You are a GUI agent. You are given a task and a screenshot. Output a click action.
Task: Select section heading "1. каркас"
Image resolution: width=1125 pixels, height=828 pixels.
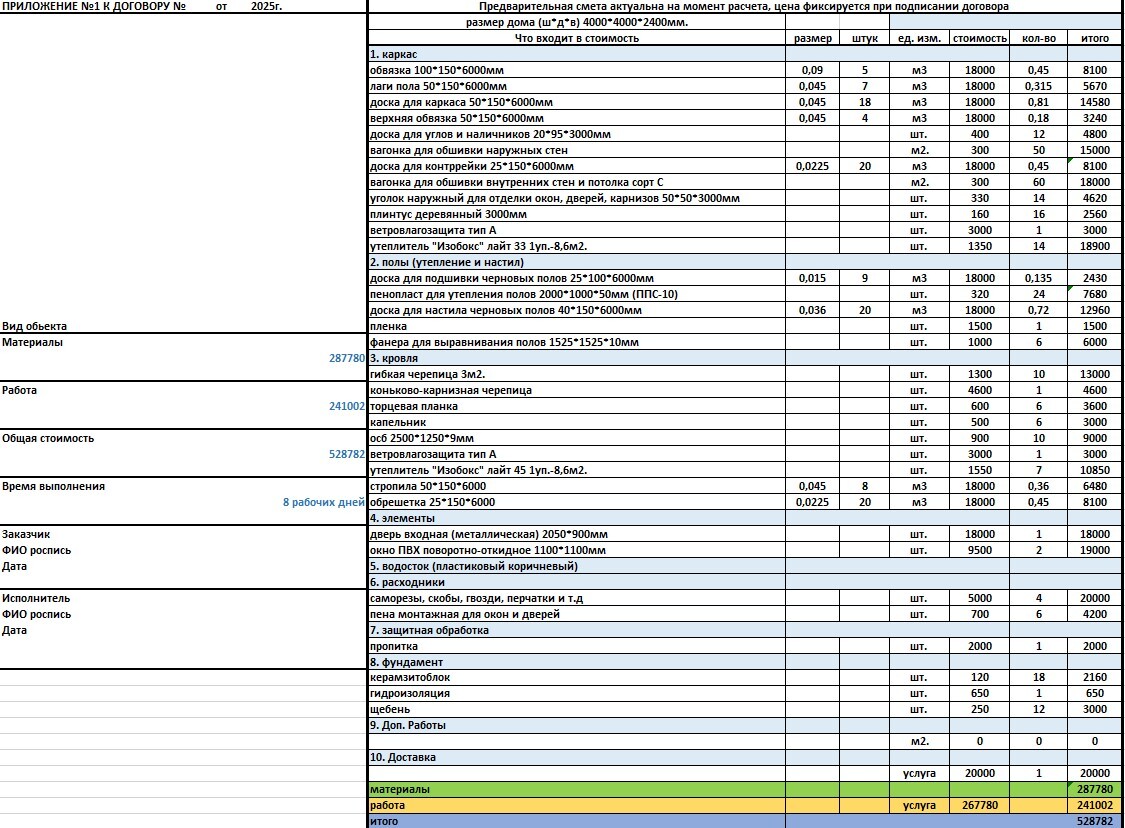[577, 54]
